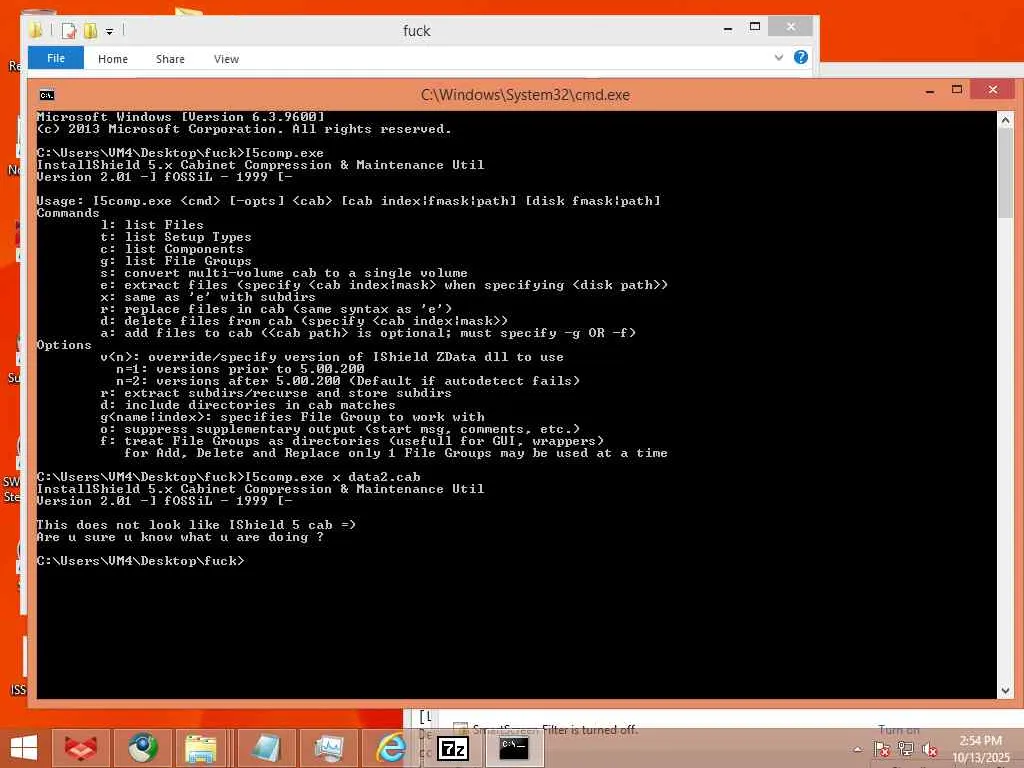Screen dimensions: 1024x768
Task: Click 'SmartScreen Filter is turned off' text
Action: click(555, 729)
